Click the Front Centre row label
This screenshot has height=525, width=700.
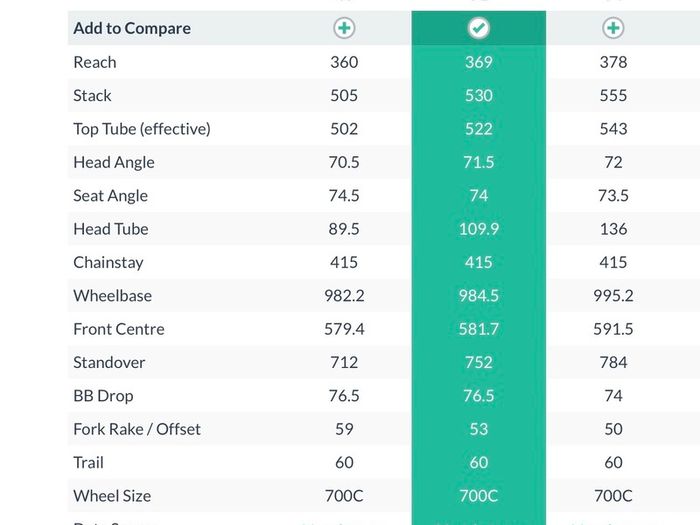click(x=119, y=329)
